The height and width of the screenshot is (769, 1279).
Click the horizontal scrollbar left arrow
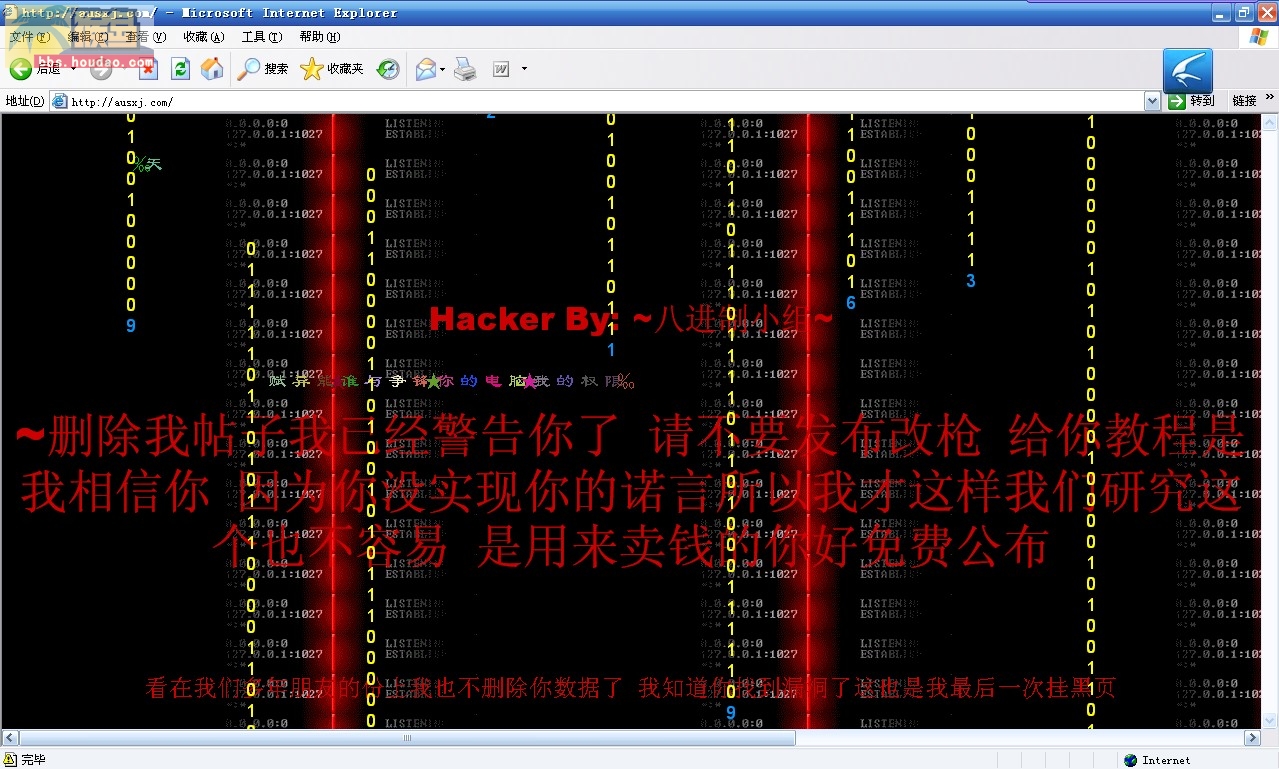coord(9,738)
